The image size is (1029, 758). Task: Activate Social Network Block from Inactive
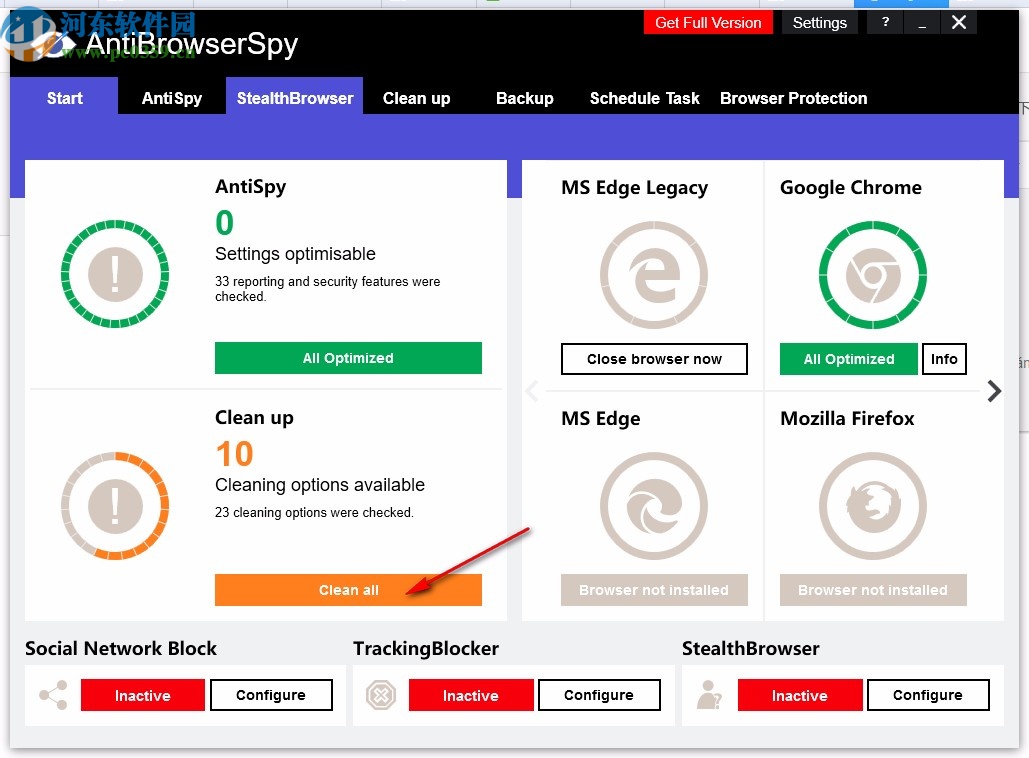pyautogui.click(x=142, y=695)
